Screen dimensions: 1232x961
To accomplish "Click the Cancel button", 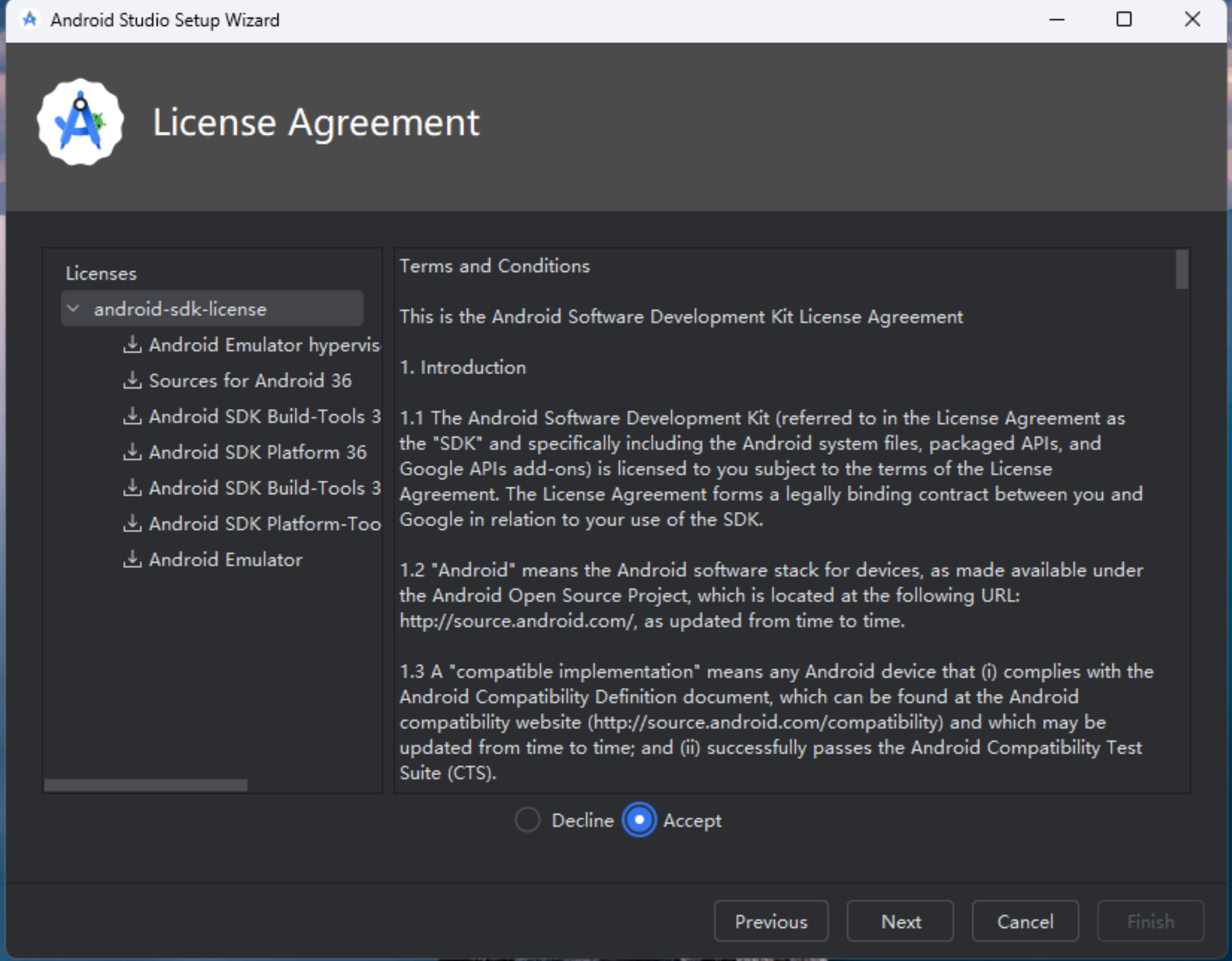I will point(1025,921).
